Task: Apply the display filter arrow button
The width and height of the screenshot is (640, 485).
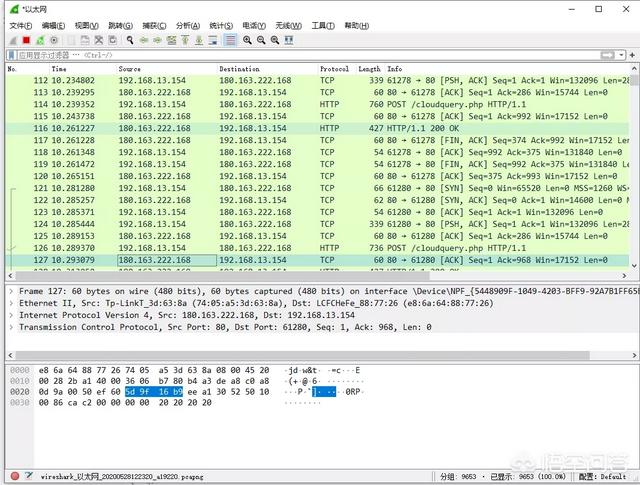Action: [x=607, y=55]
